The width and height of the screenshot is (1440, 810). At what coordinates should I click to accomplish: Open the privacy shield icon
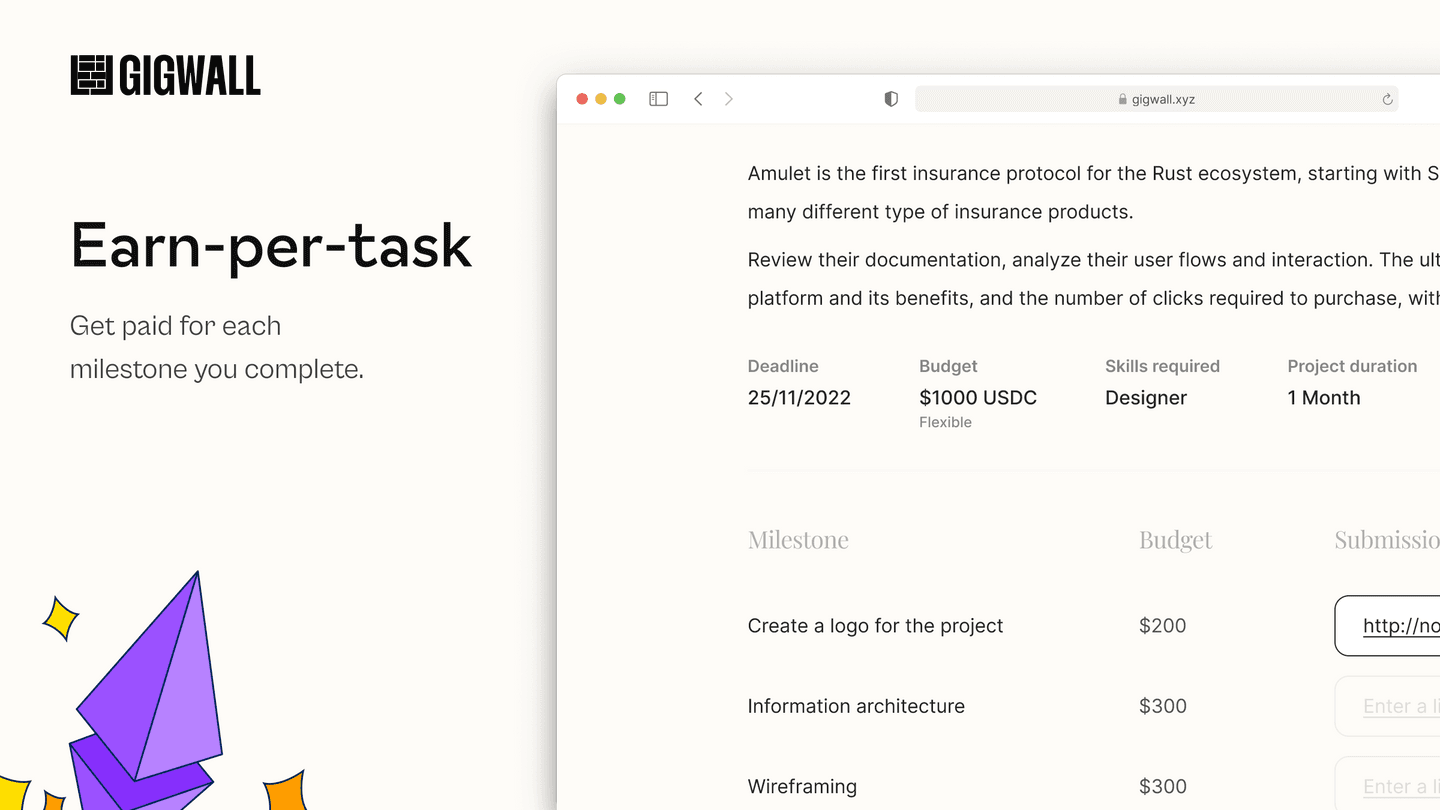[x=891, y=99]
